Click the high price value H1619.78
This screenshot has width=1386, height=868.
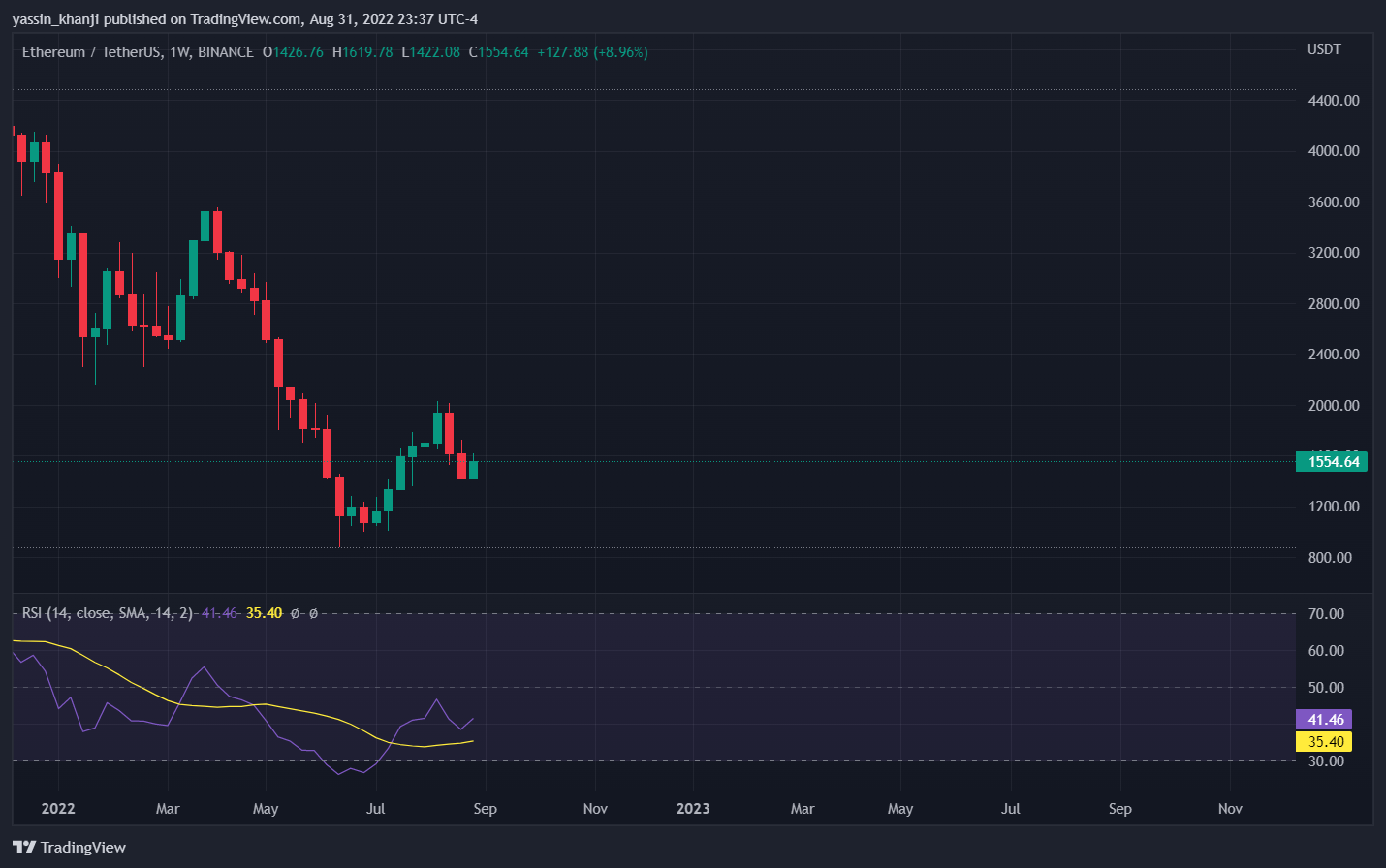pyautogui.click(x=362, y=52)
